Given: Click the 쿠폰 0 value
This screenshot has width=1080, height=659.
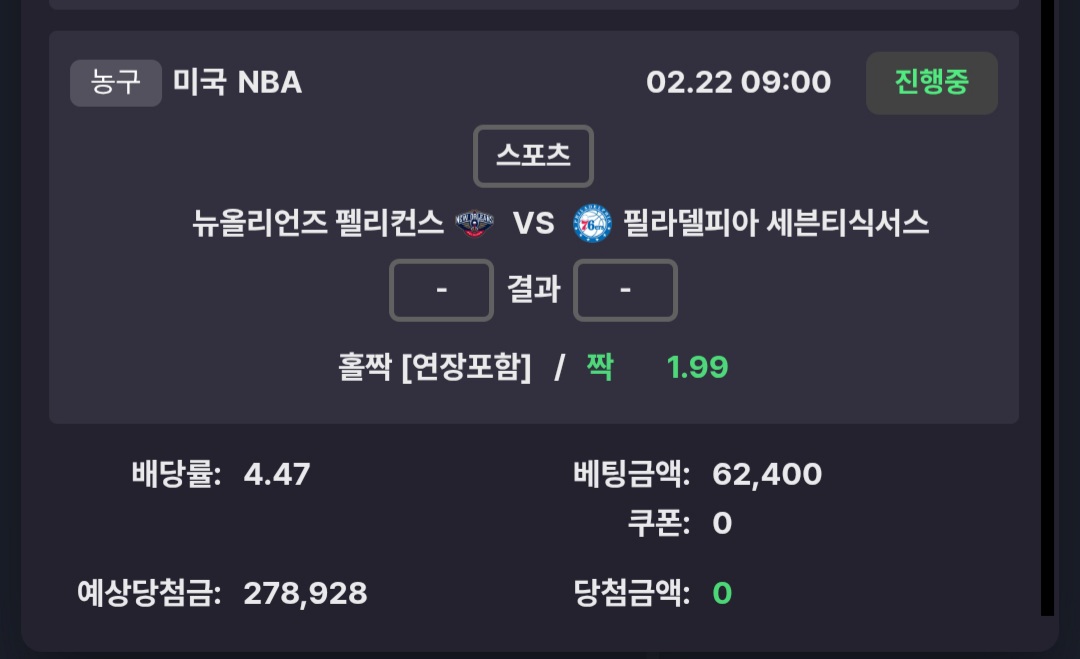Looking at the screenshot, I should click(722, 523).
